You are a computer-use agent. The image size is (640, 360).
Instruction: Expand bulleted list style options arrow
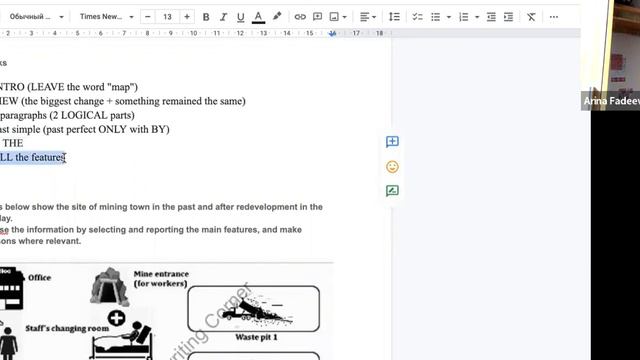coord(449,17)
